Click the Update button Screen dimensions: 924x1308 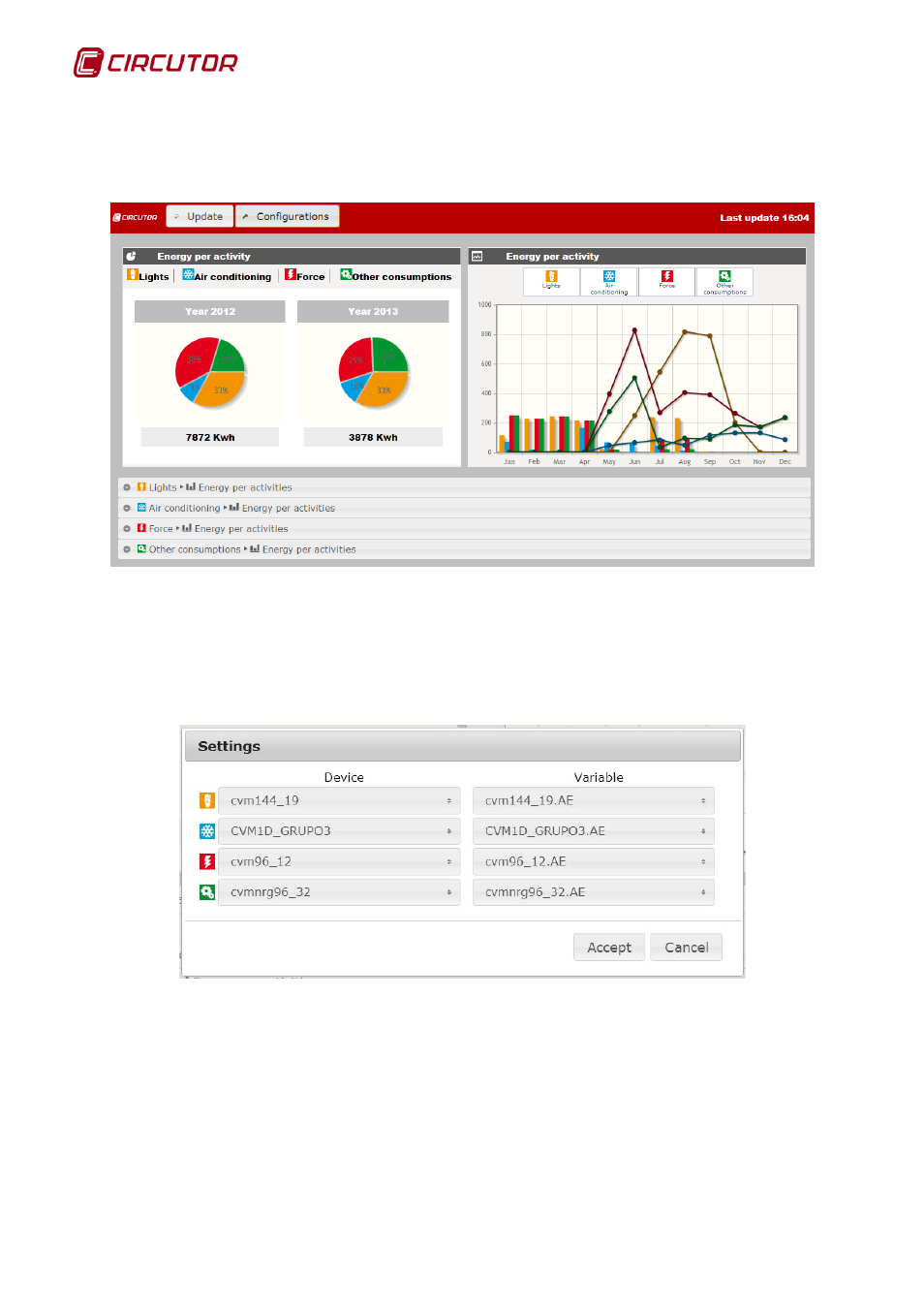point(200,216)
